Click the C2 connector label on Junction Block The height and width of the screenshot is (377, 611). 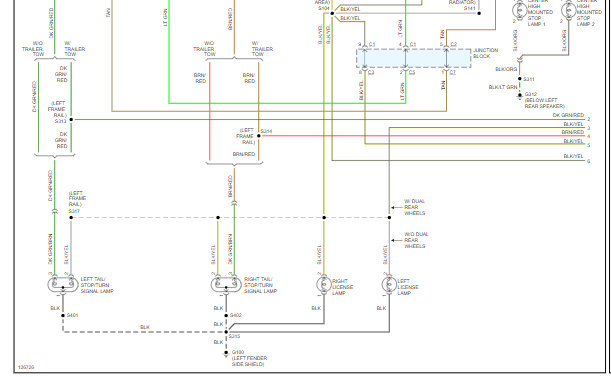454,44
